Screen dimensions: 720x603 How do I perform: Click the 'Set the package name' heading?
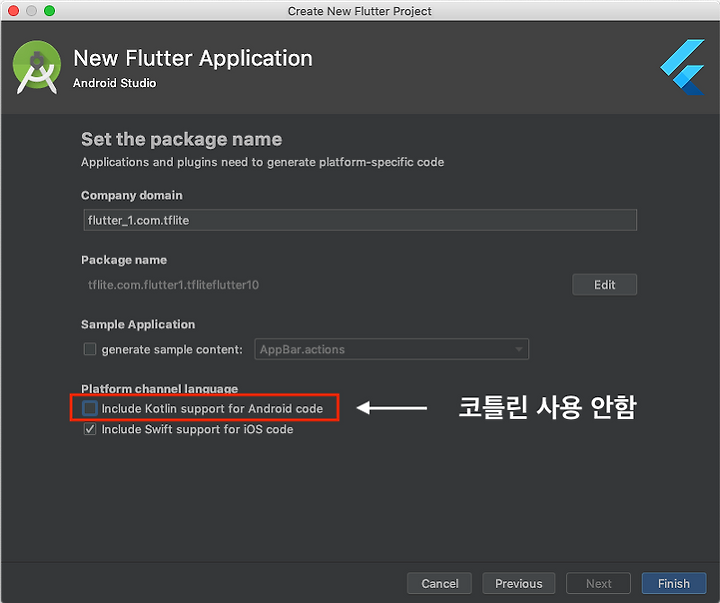[x=181, y=139]
